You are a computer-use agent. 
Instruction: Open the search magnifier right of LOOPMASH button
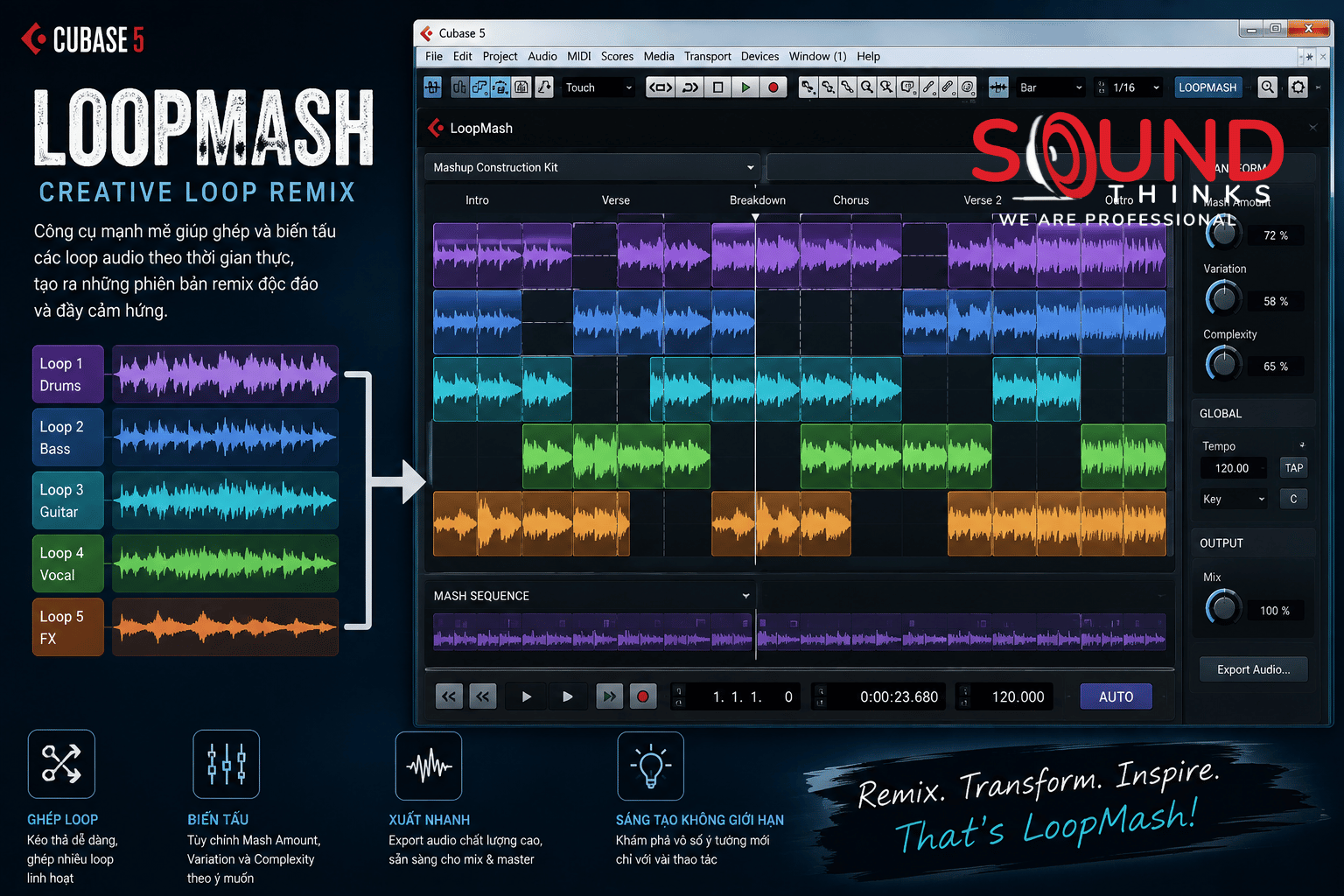pos(1267,87)
